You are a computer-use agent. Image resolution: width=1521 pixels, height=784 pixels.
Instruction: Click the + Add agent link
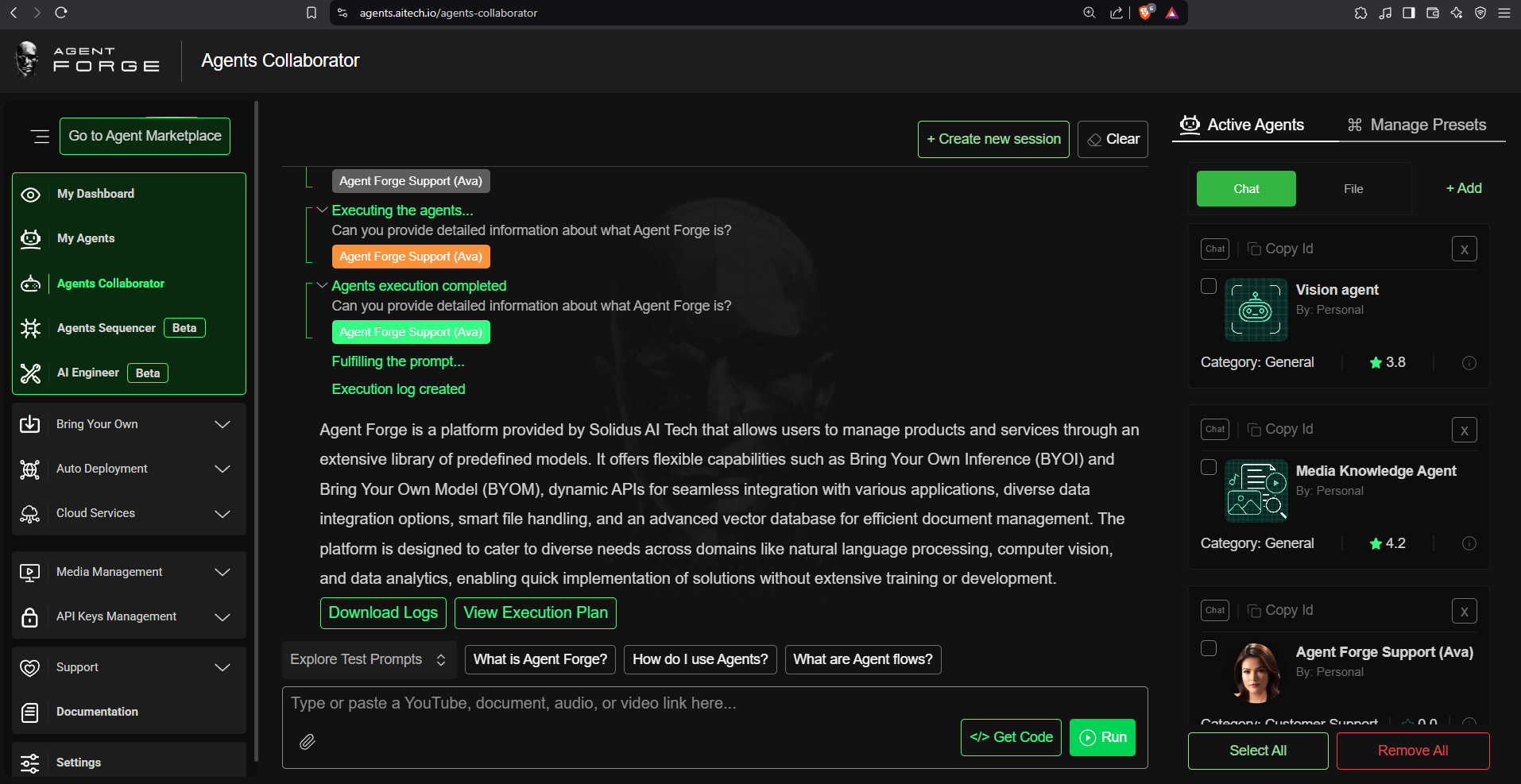pyautogui.click(x=1464, y=188)
